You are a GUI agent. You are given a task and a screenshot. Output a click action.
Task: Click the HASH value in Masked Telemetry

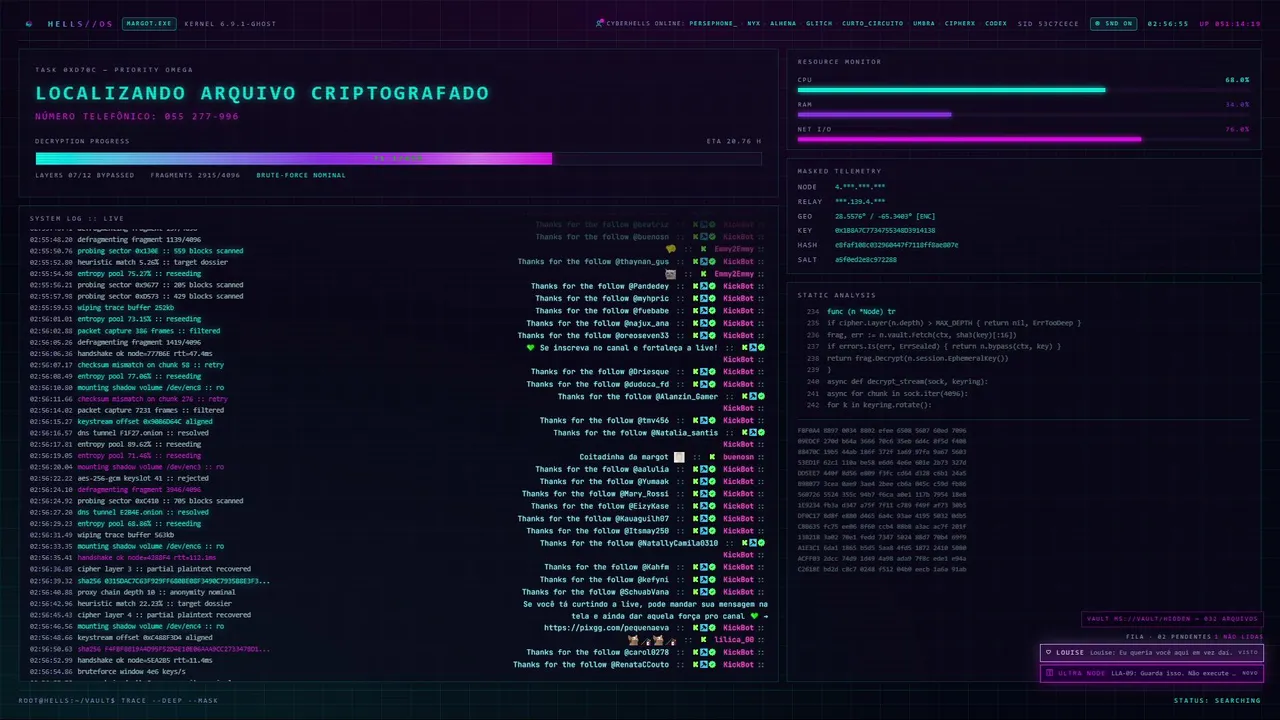[896, 245]
